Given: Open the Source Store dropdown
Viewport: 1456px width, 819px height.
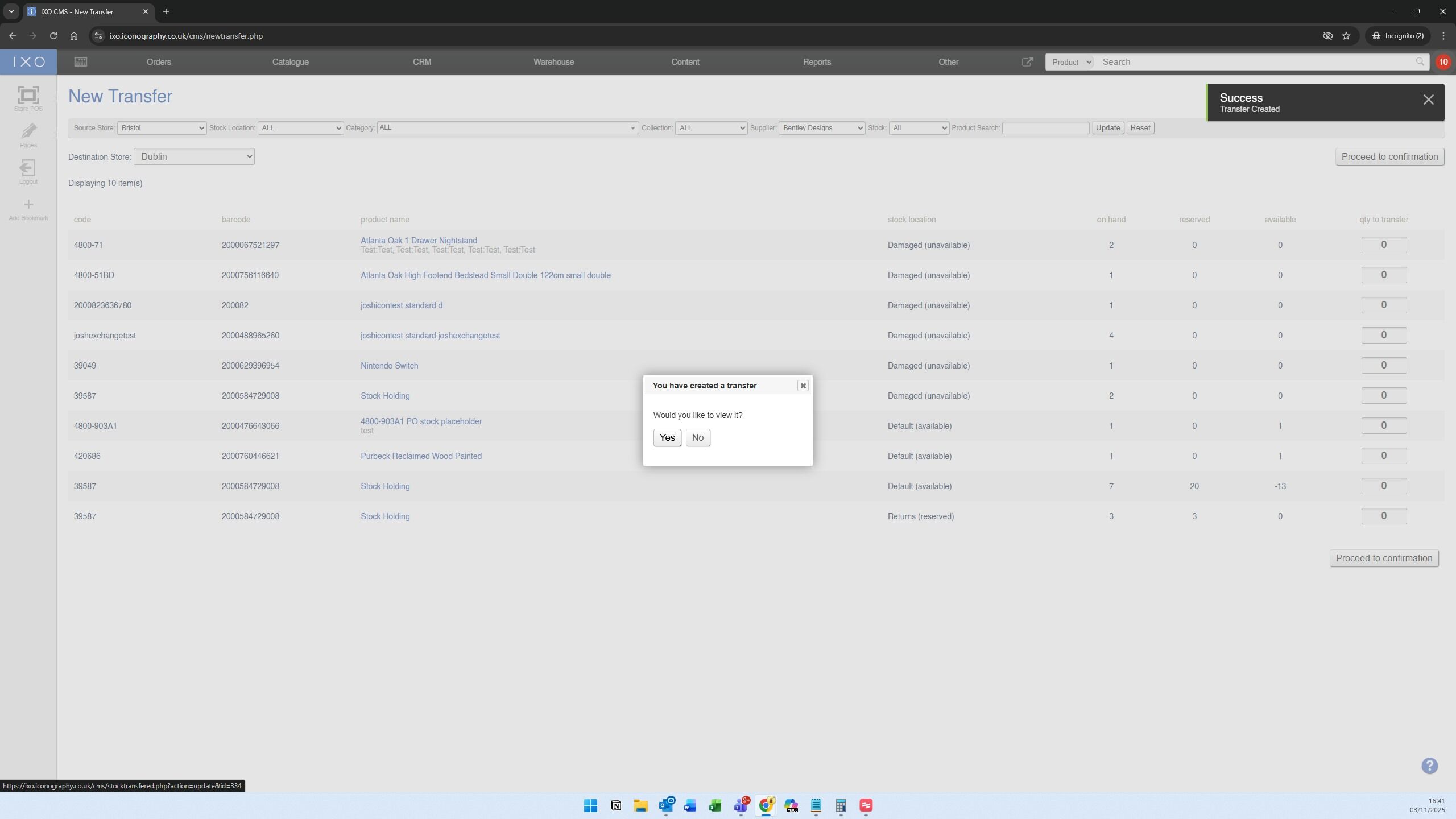Looking at the screenshot, I should 162,128.
